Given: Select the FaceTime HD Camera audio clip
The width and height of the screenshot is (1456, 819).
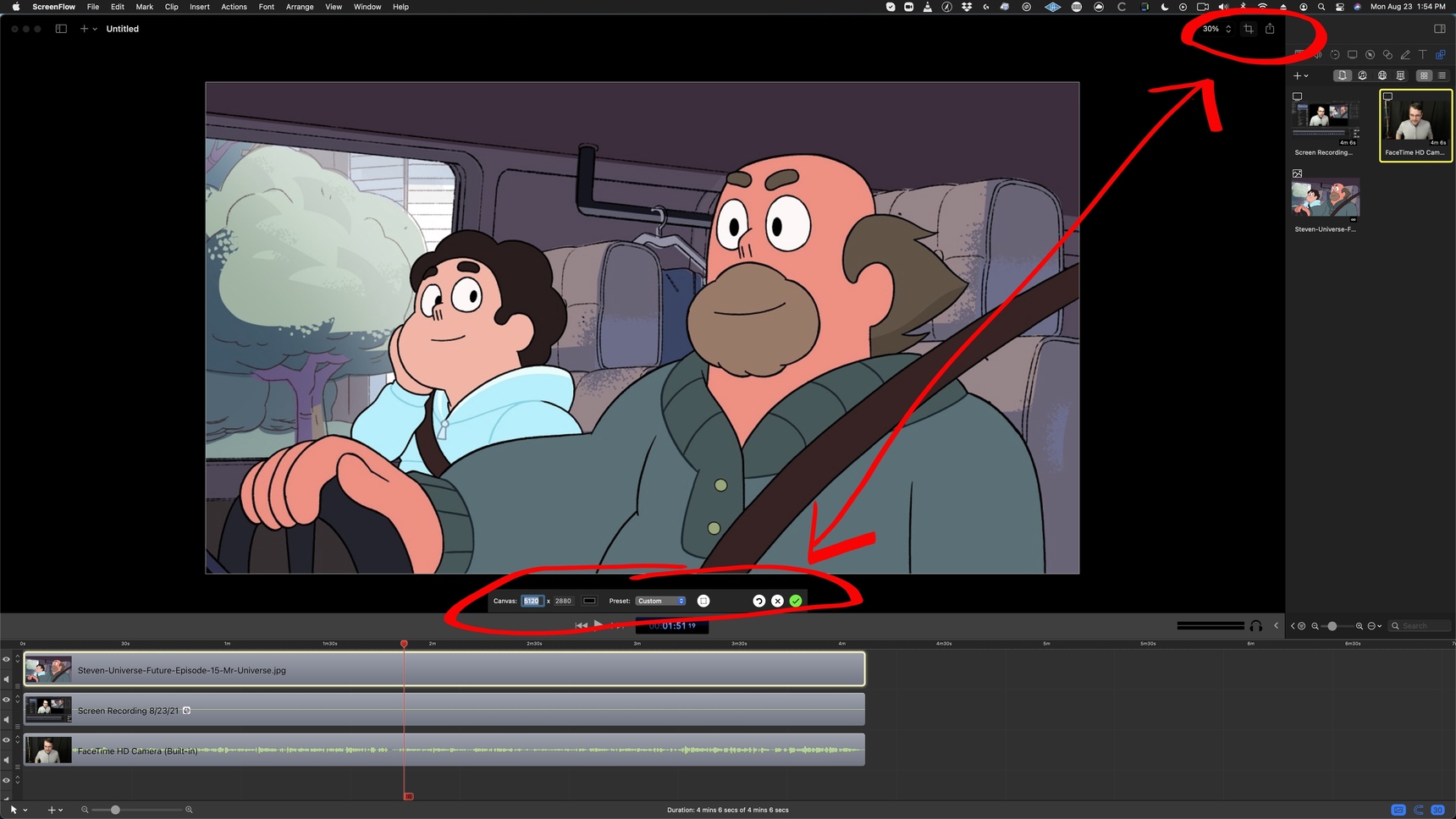Looking at the screenshot, I should [444, 750].
